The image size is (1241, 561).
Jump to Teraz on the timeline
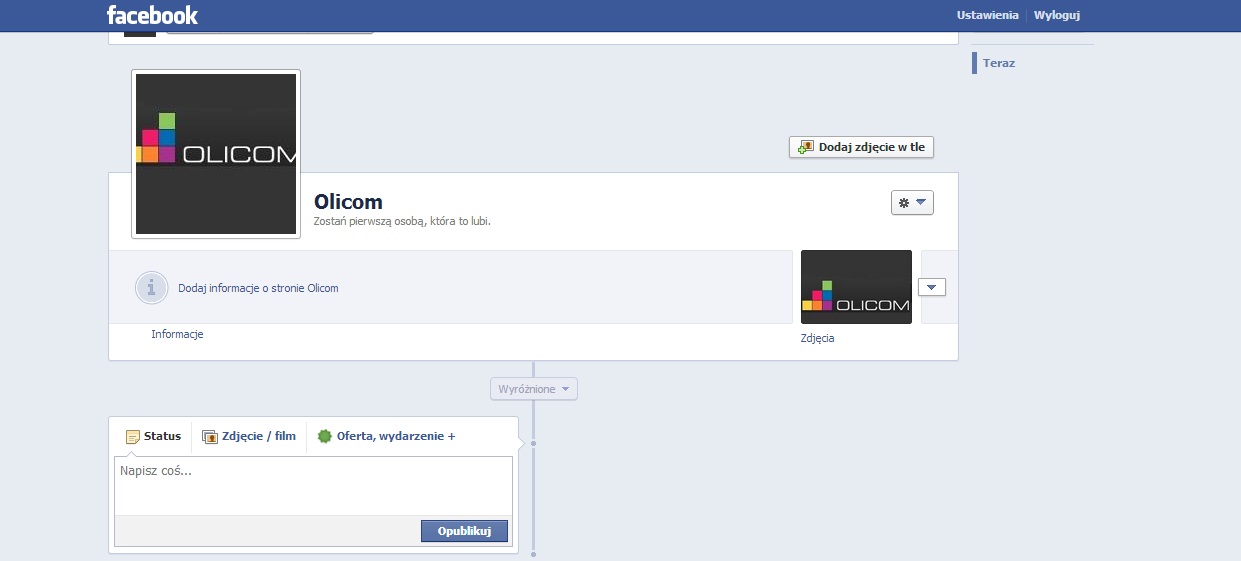point(998,63)
